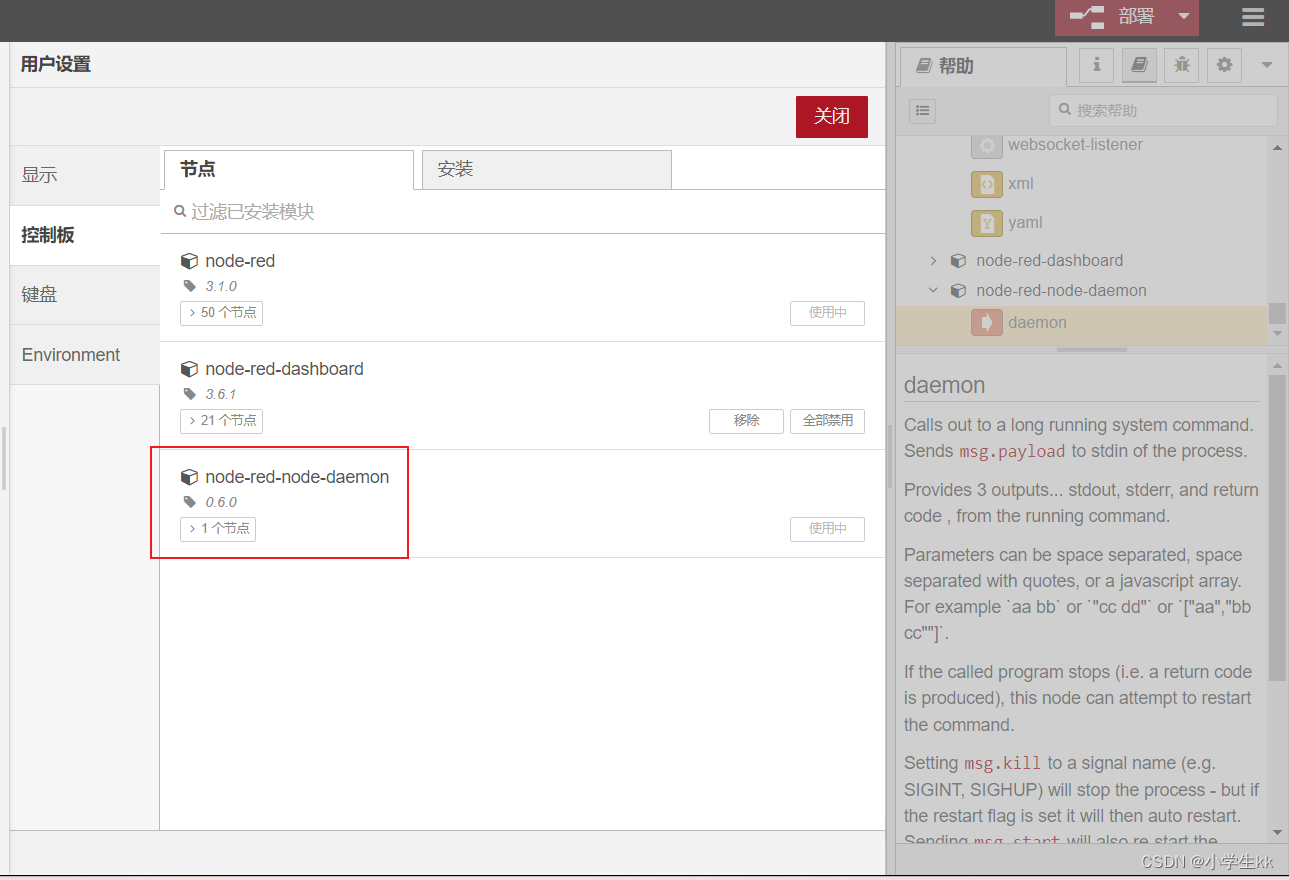This screenshot has height=880, width=1289.
Task: Expand node-red-dashboard in help tree
Action: 933,261
